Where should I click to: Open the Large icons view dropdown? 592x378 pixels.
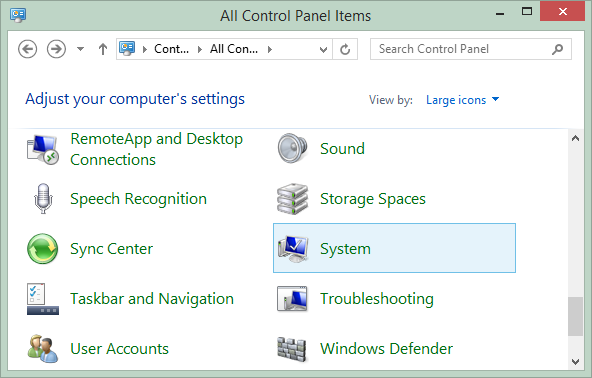(x=462, y=100)
